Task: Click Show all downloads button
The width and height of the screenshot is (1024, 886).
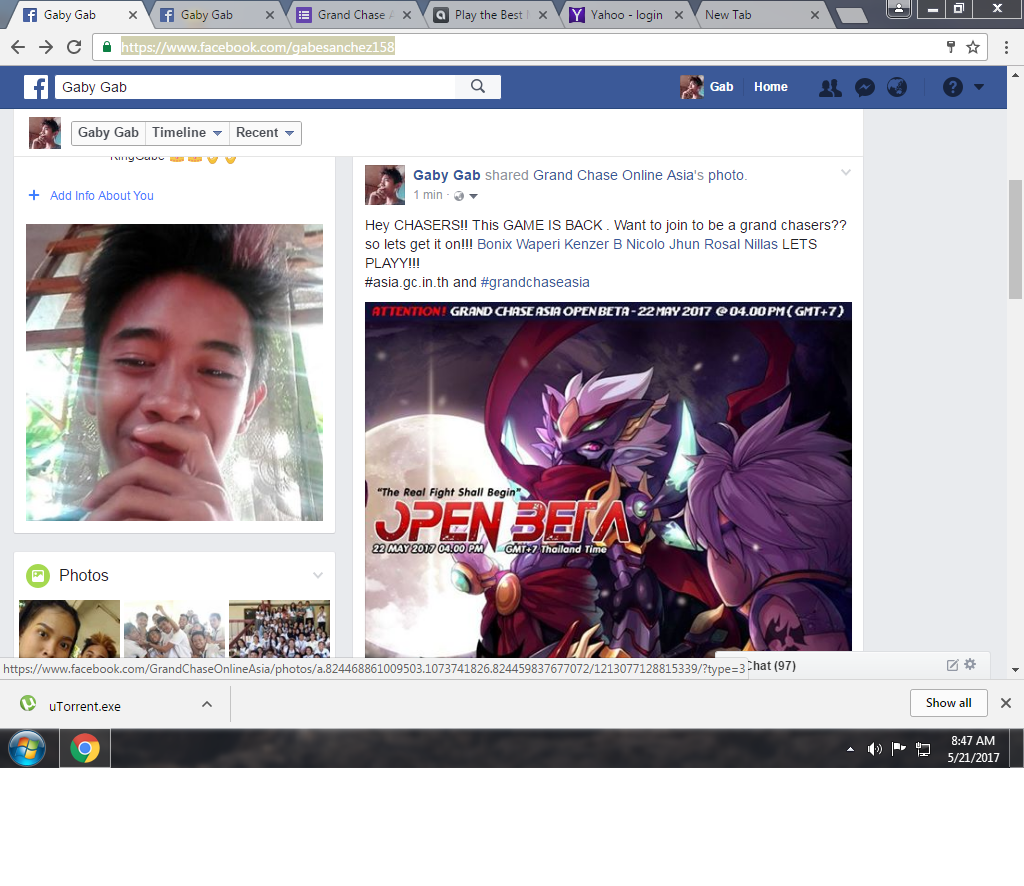Action: pos(948,703)
